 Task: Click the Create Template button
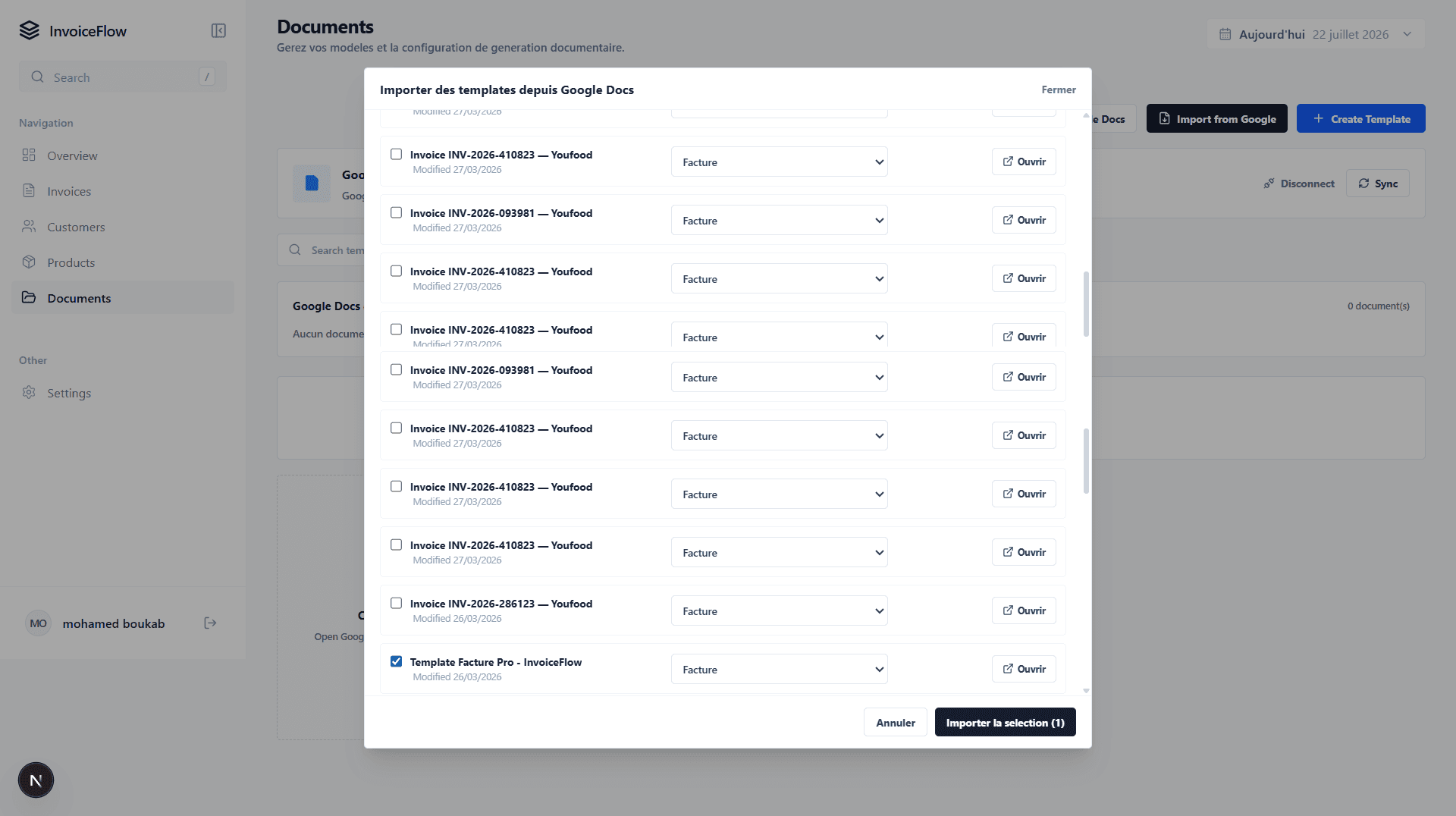(1360, 118)
